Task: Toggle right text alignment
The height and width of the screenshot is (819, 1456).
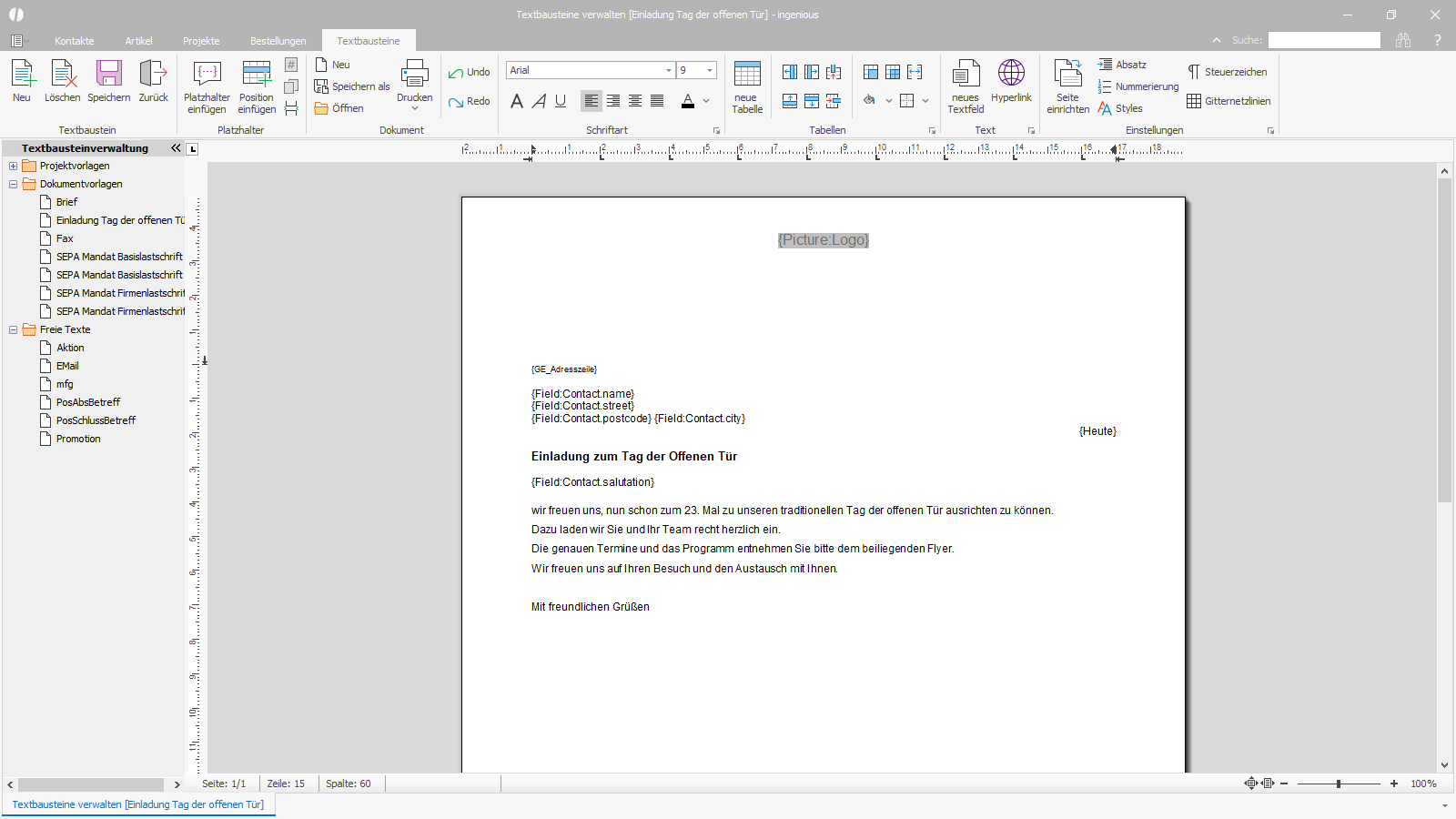Action: click(x=613, y=101)
